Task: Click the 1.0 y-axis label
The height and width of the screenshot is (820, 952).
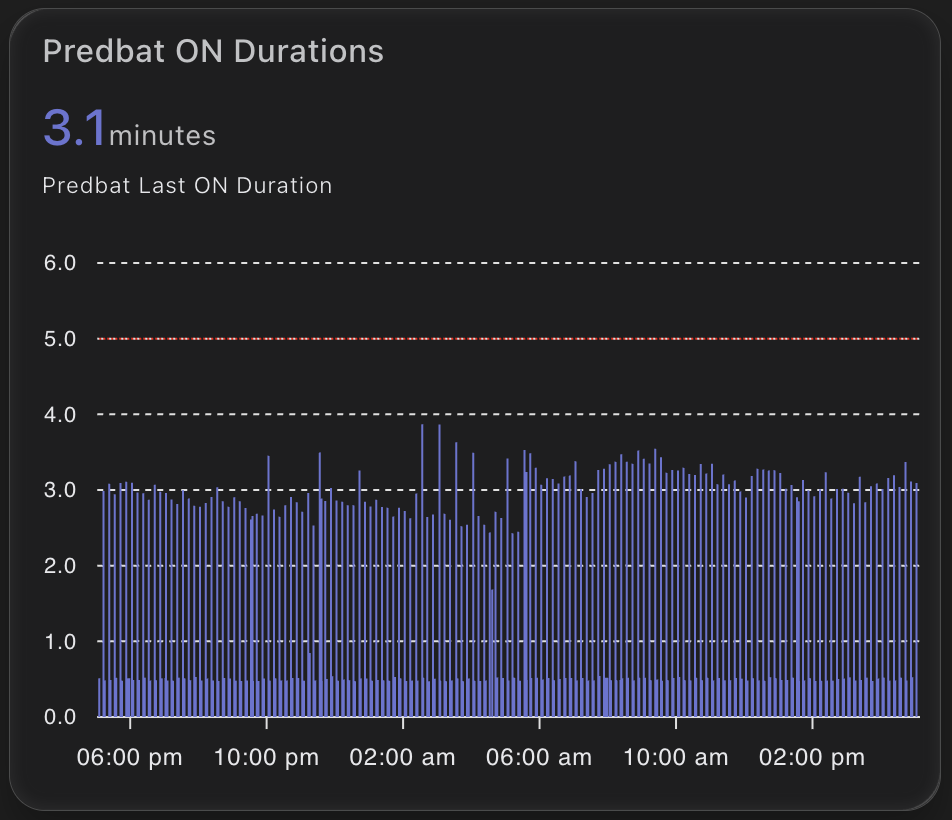Action: [60, 641]
